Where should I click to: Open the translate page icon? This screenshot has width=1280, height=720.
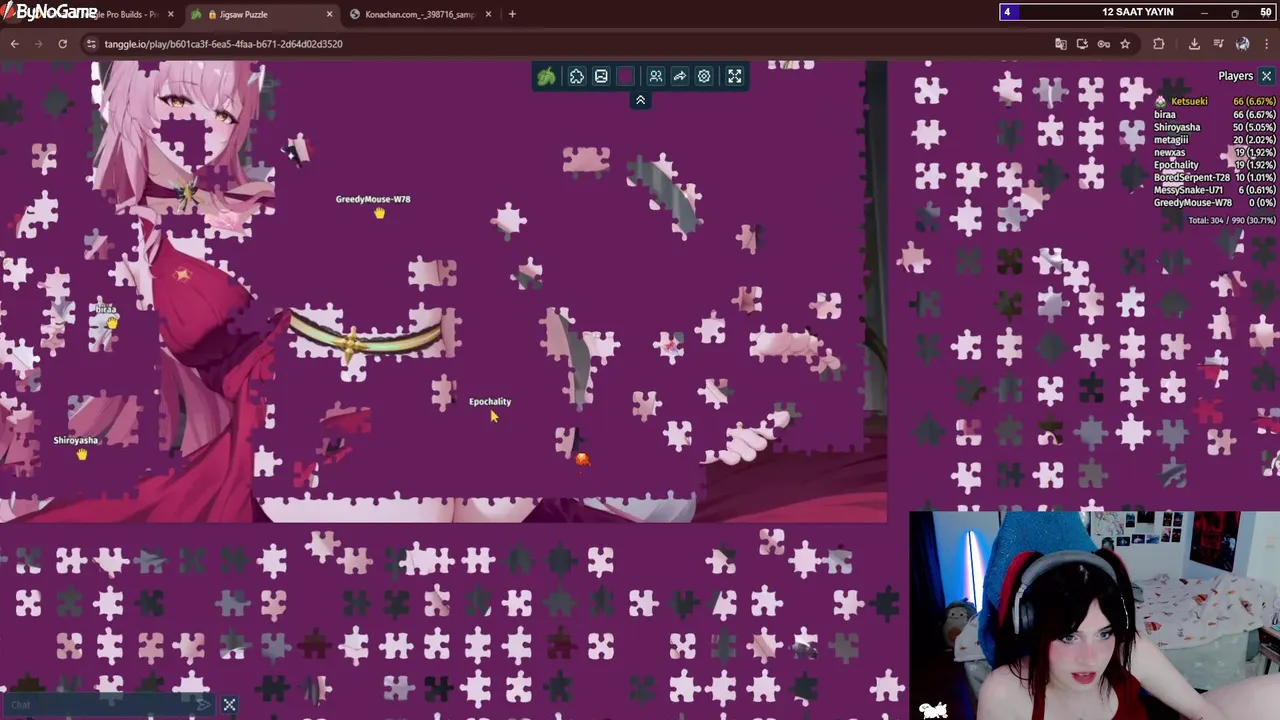[x=1061, y=44]
